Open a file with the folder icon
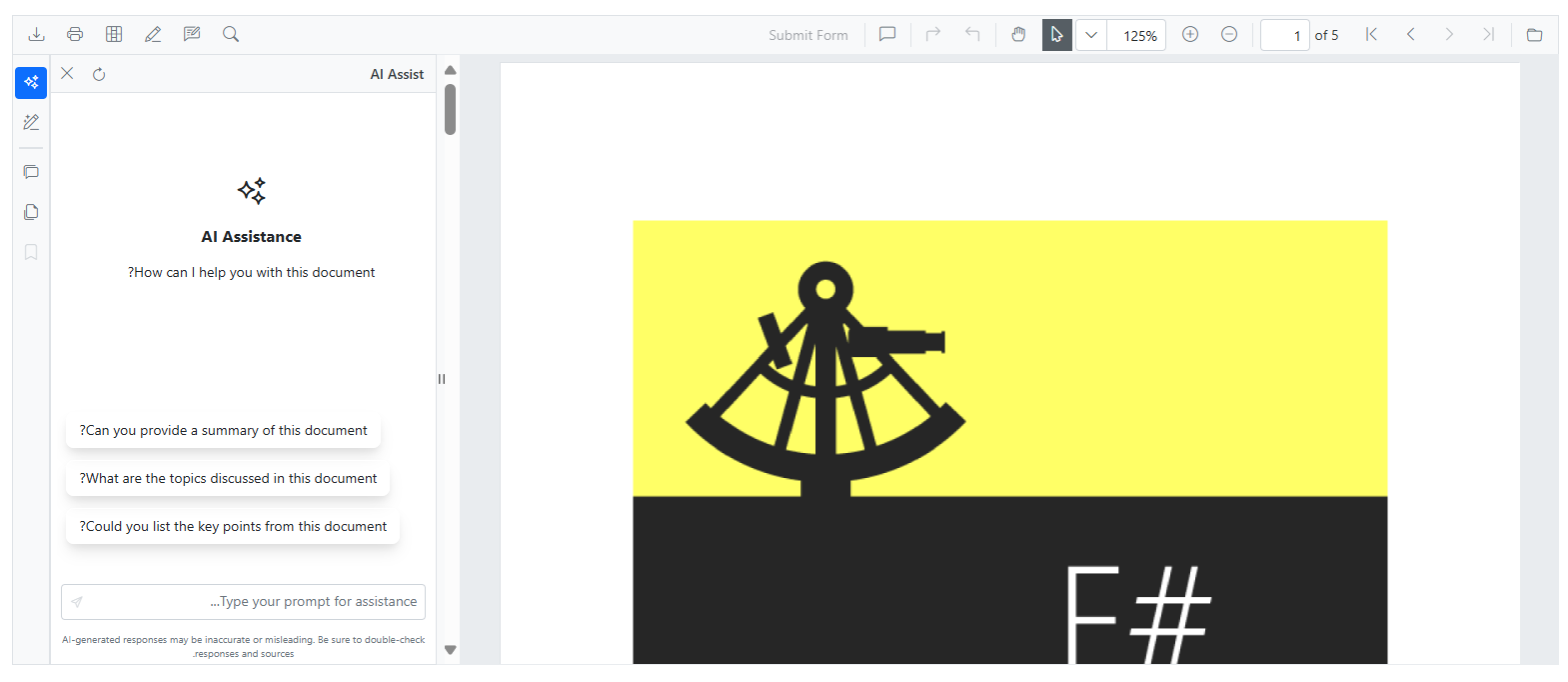Image resolution: width=1568 pixels, height=682 pixels. click(x=1535, y=34)
